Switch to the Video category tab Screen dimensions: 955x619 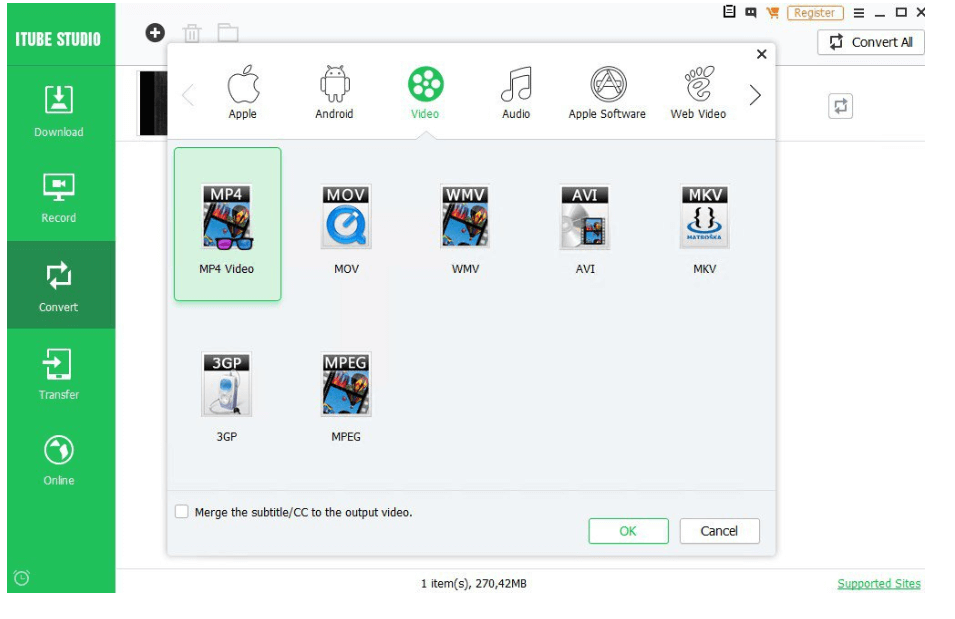[425, 92]
